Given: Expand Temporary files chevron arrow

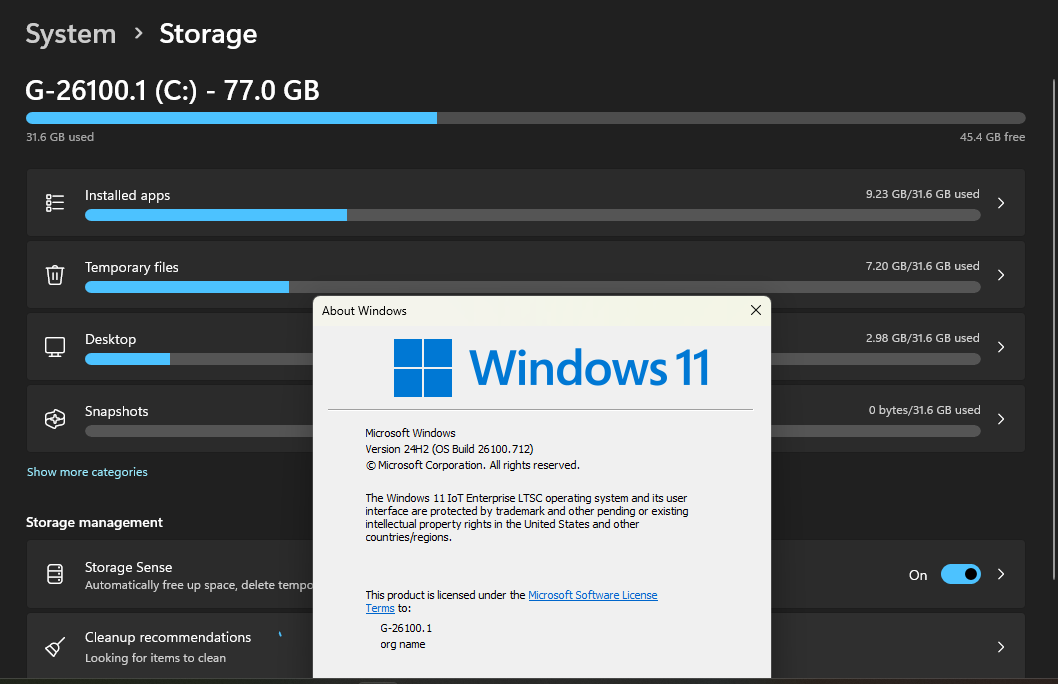Looking at the screenshot, I should pyautogui.click(x=1001, y=275).
